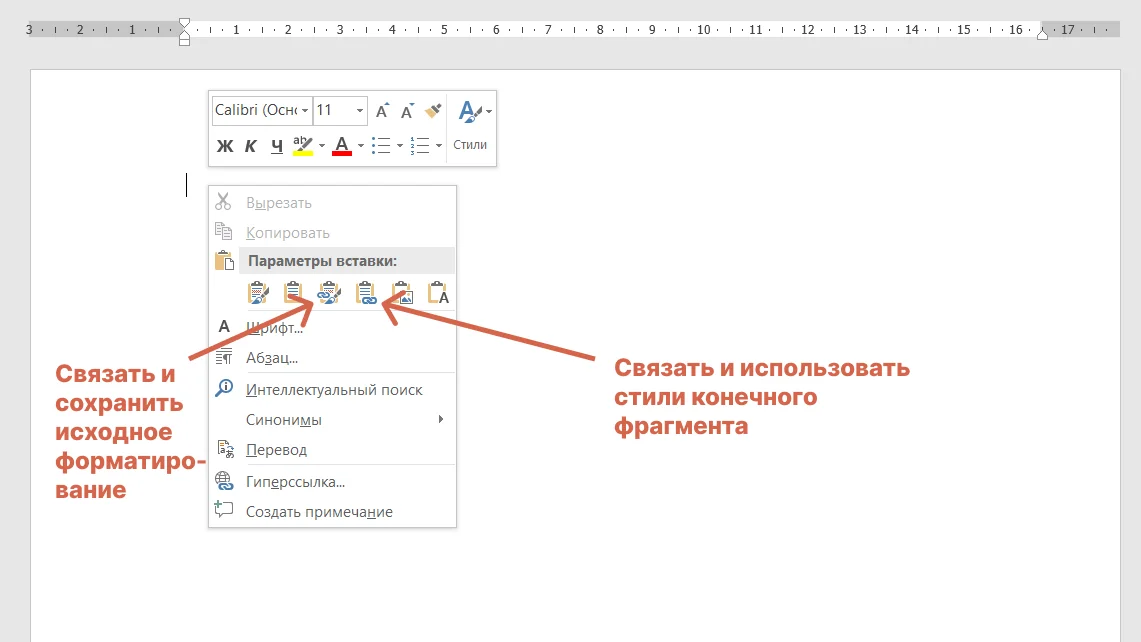Viewport: 1141px width, 642px height.
Task: Paste keeping source formatting (first paste option)
Action: click(x=258, y=293)
